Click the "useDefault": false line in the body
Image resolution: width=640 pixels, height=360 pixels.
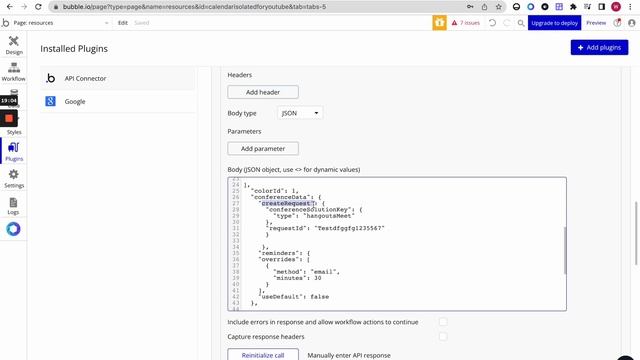[x=294, y=297]
